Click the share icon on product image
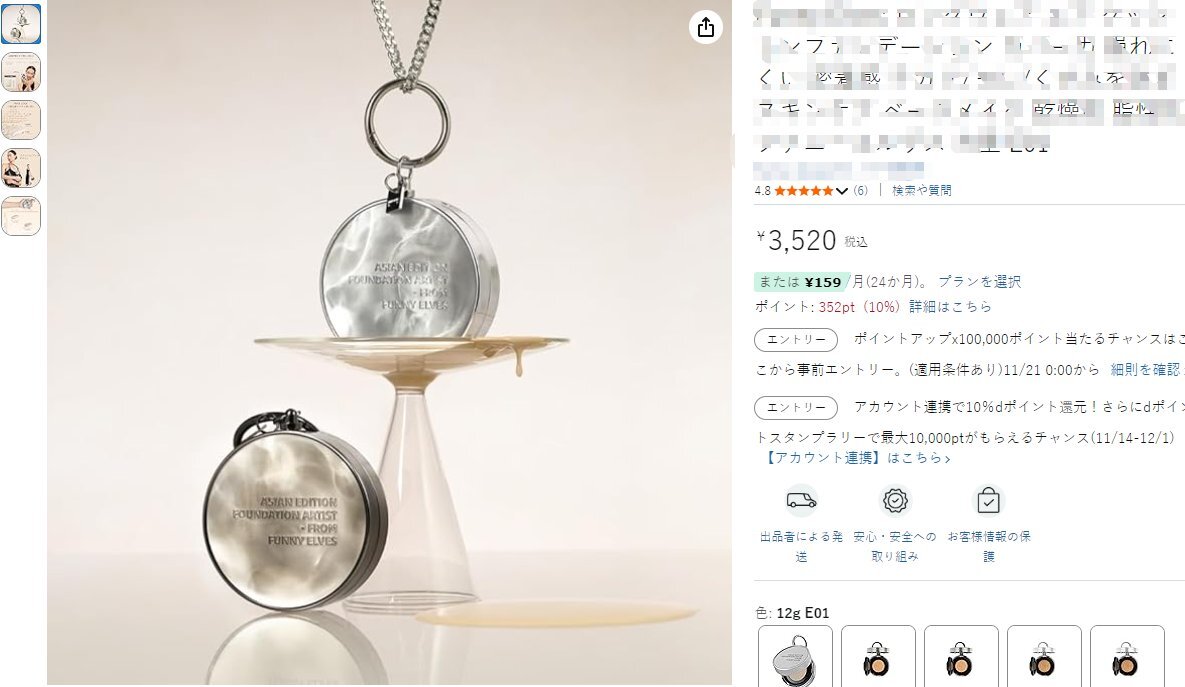The width and height of the screenshot is (1185, 687). tap(705, 28)
